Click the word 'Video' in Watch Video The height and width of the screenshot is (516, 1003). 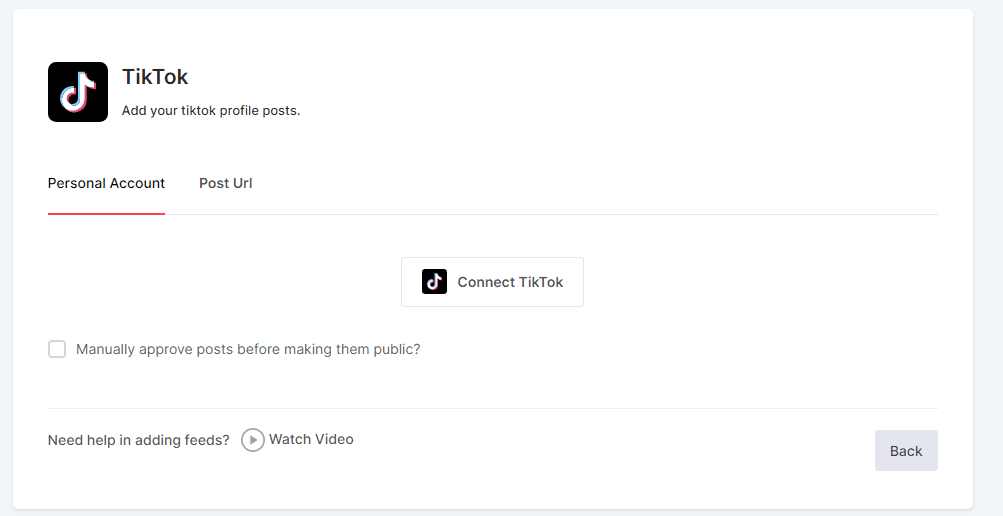point(334,439)
